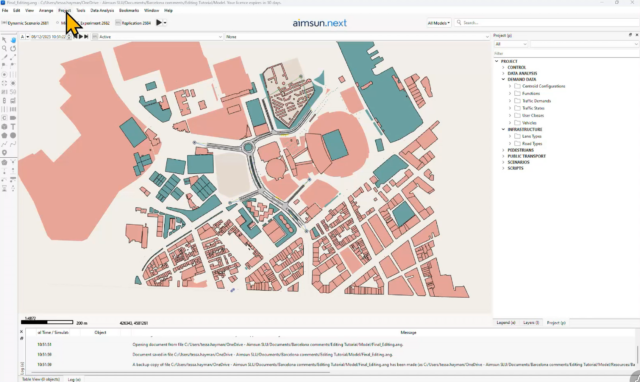Switch to the Project tab at bottom
The image size is (640, 382).
point(556,323)
